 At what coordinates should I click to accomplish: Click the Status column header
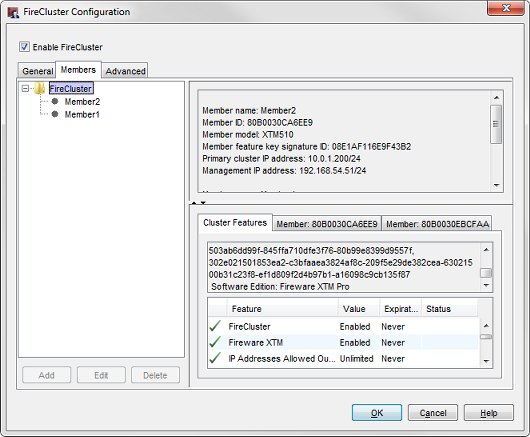coord(449,309)
